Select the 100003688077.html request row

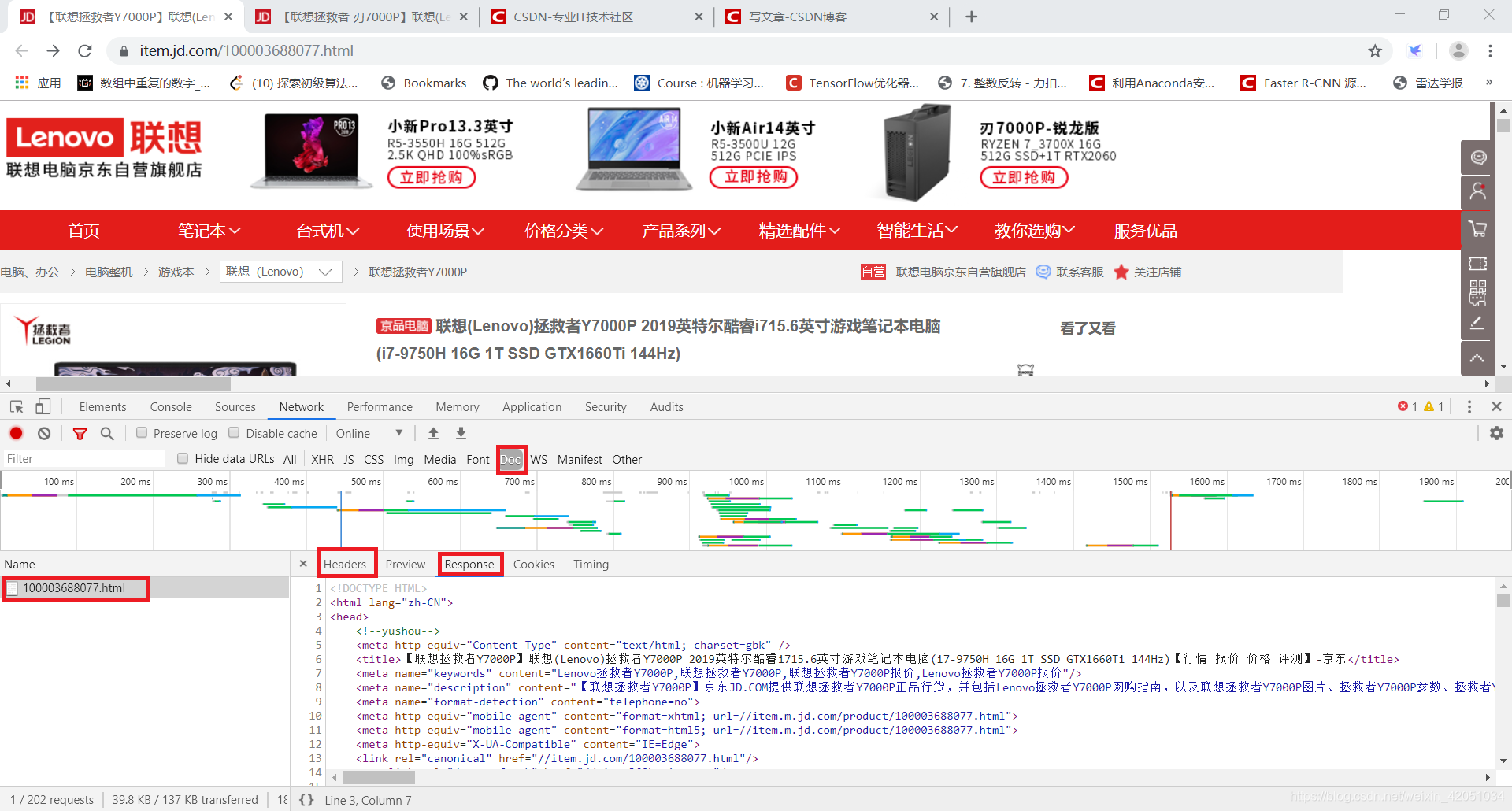(145, 588)
